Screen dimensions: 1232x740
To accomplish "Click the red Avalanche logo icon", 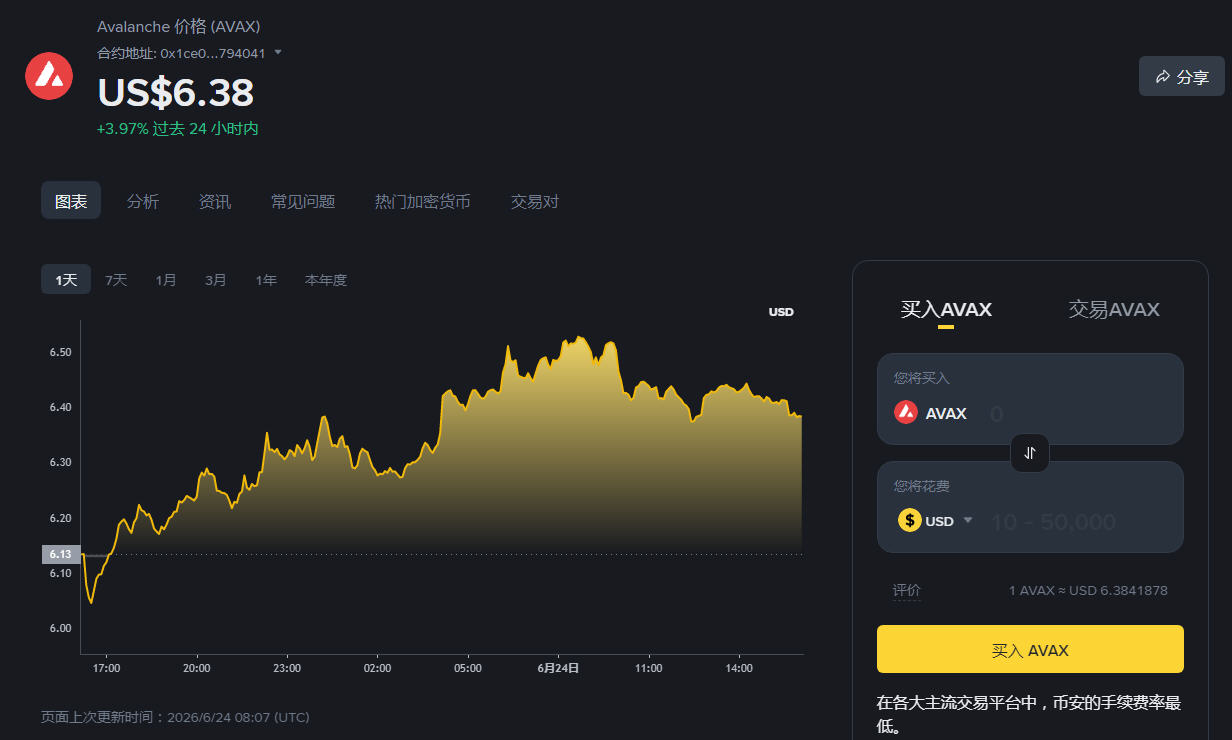I will 49,76.
